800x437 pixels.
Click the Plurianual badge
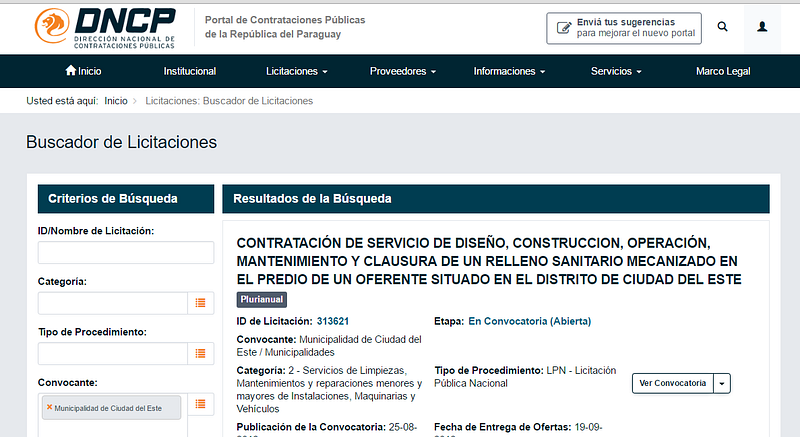(x=262, y=299)
